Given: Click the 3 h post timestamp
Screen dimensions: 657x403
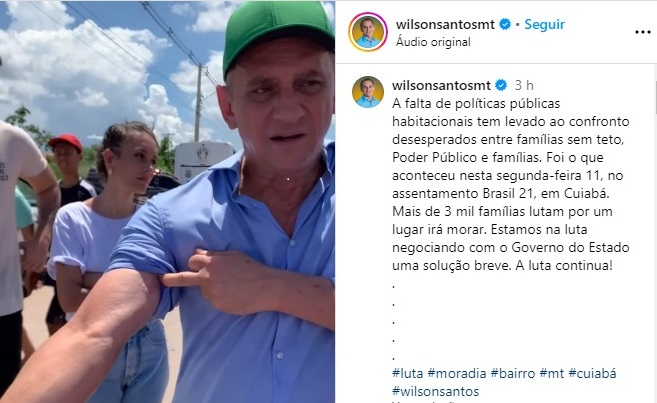Looking at the screenshot, I should tap(524, 85).
